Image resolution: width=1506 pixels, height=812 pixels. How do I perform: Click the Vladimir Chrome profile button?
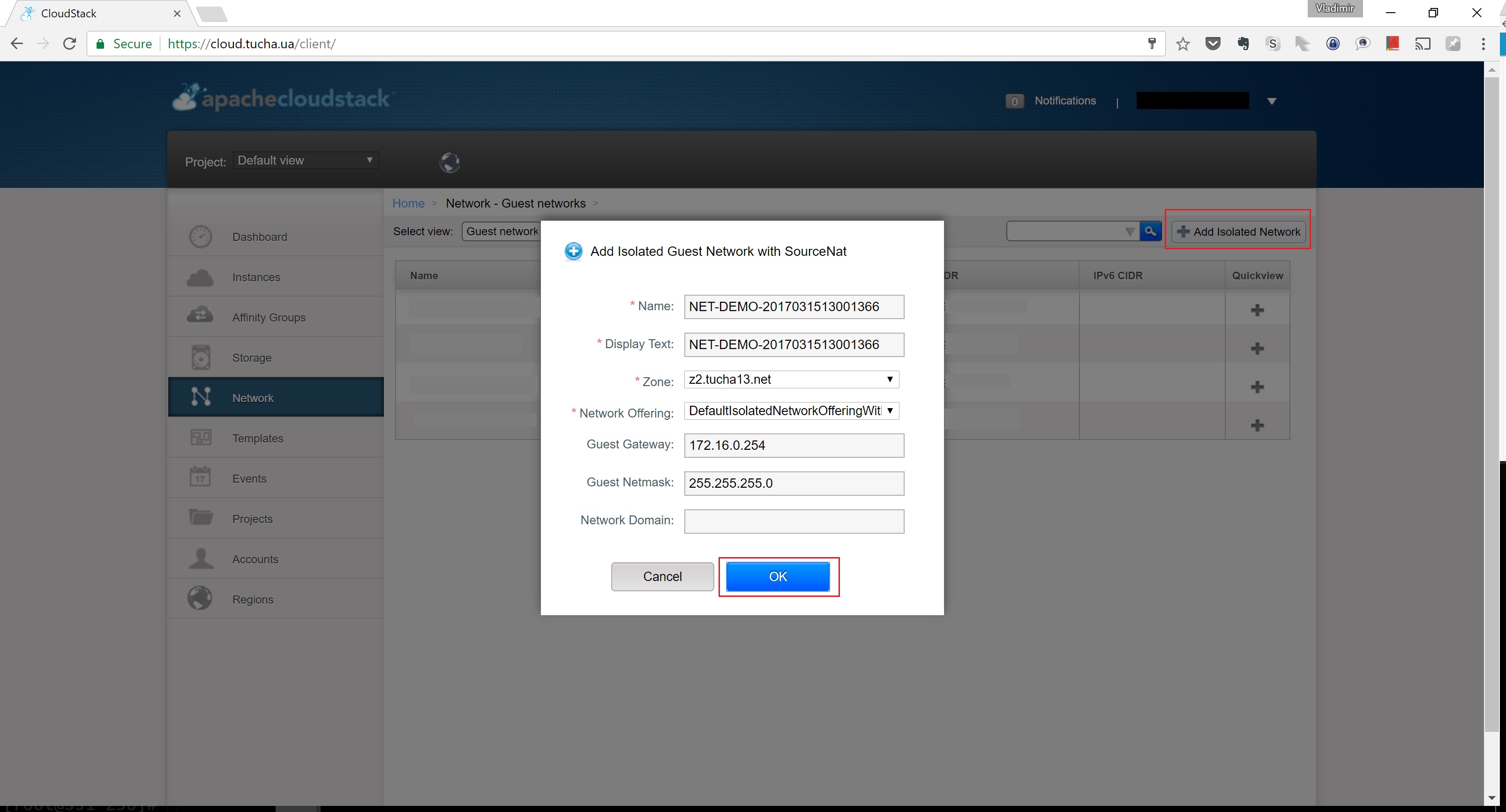[1335, 8]
